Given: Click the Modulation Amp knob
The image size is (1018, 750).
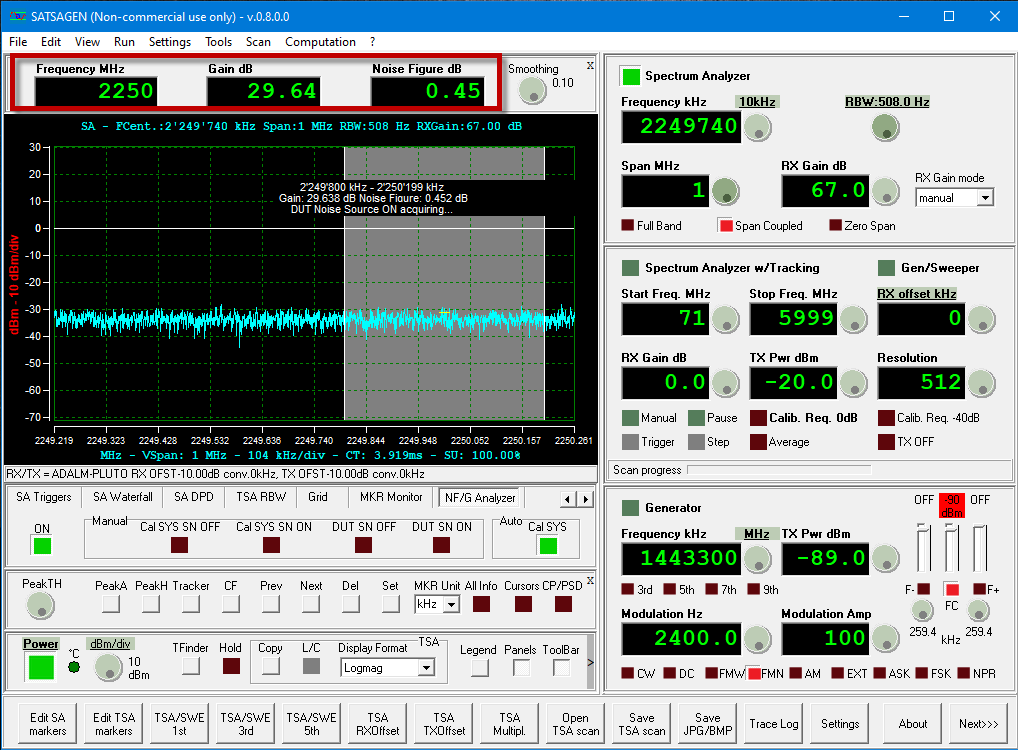Looking at the screenshot, I should coord(886,639).
